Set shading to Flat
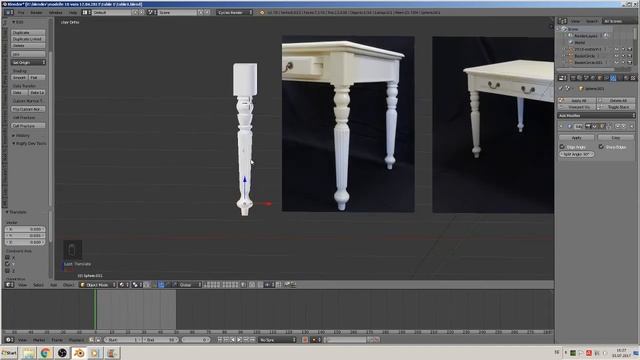The image size is (640, 360). 37,78
